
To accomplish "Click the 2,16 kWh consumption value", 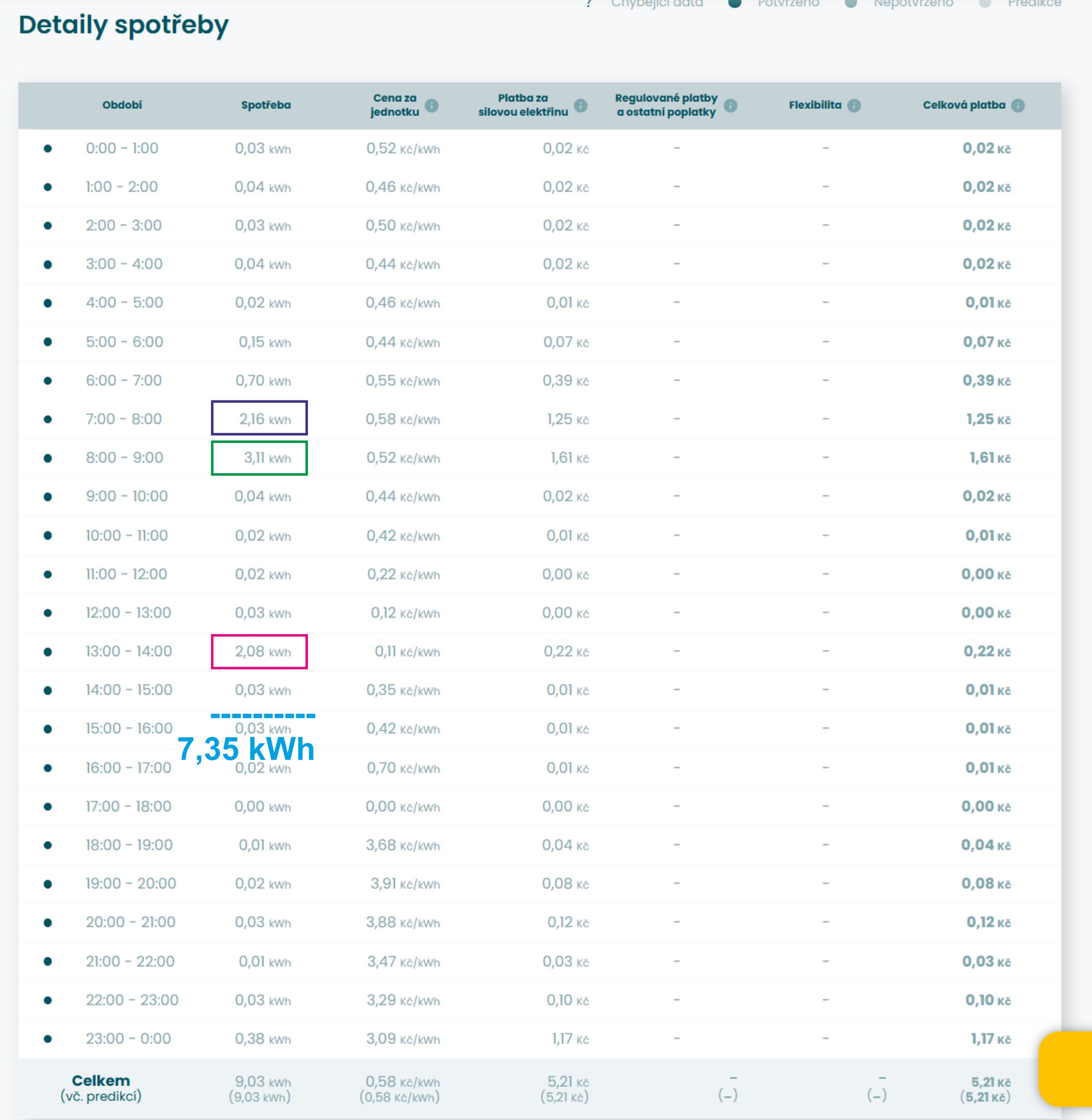I will click(x=265, y=419).
